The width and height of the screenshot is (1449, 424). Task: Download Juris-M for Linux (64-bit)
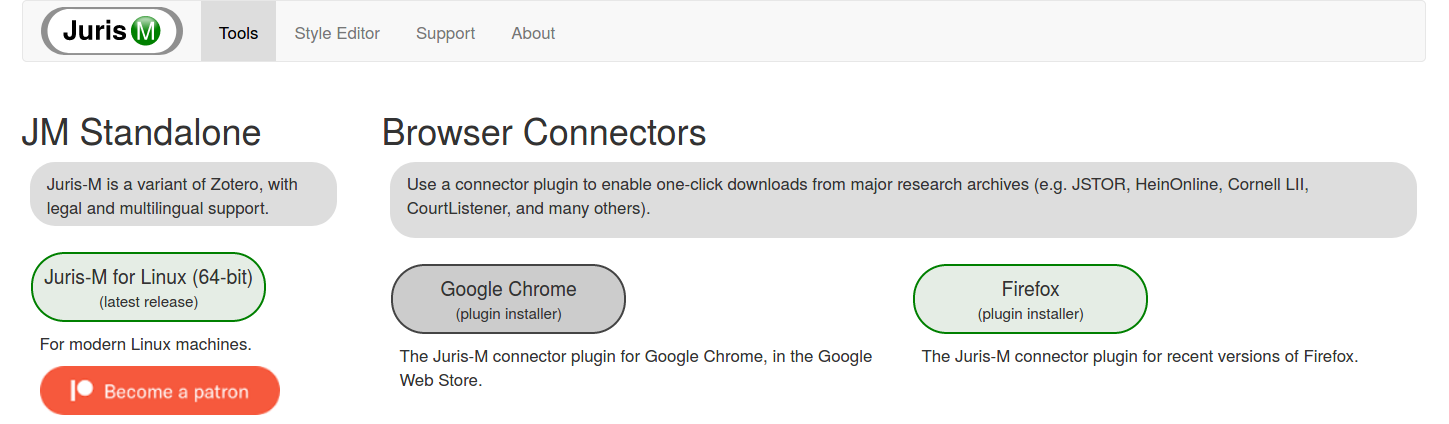(149, 287)
